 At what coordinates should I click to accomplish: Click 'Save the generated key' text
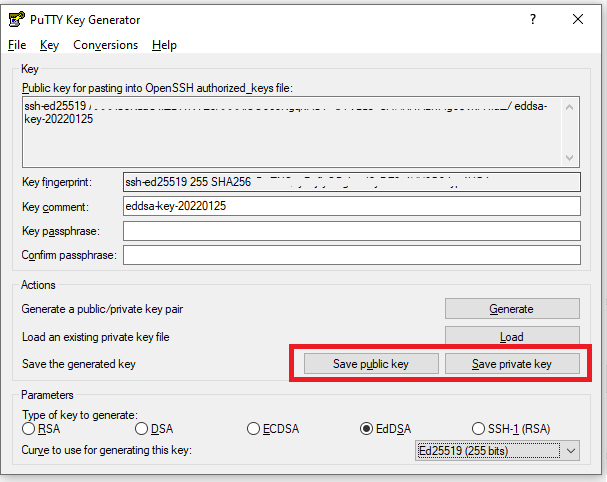(x=79, y=364)
